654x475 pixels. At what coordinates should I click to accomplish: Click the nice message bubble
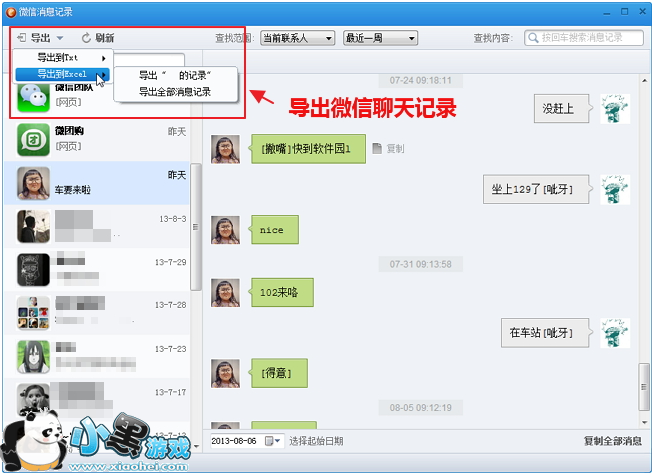tap(274, 230)
